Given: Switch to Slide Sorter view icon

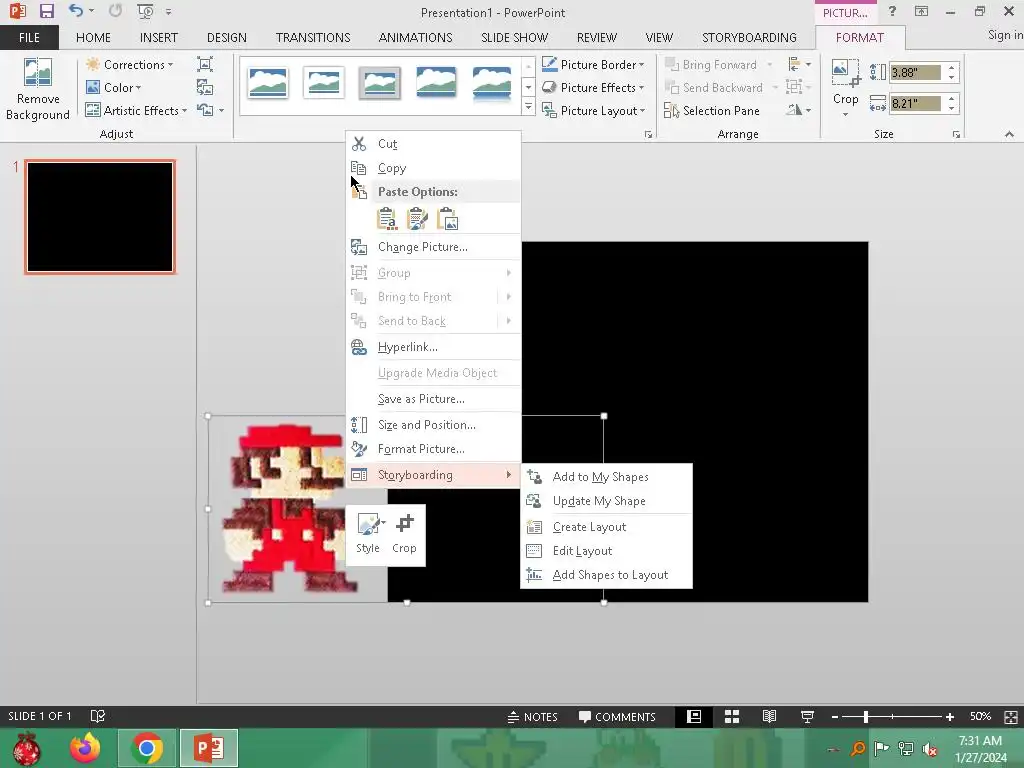Looking at the screenshot, I should [732, 716].
